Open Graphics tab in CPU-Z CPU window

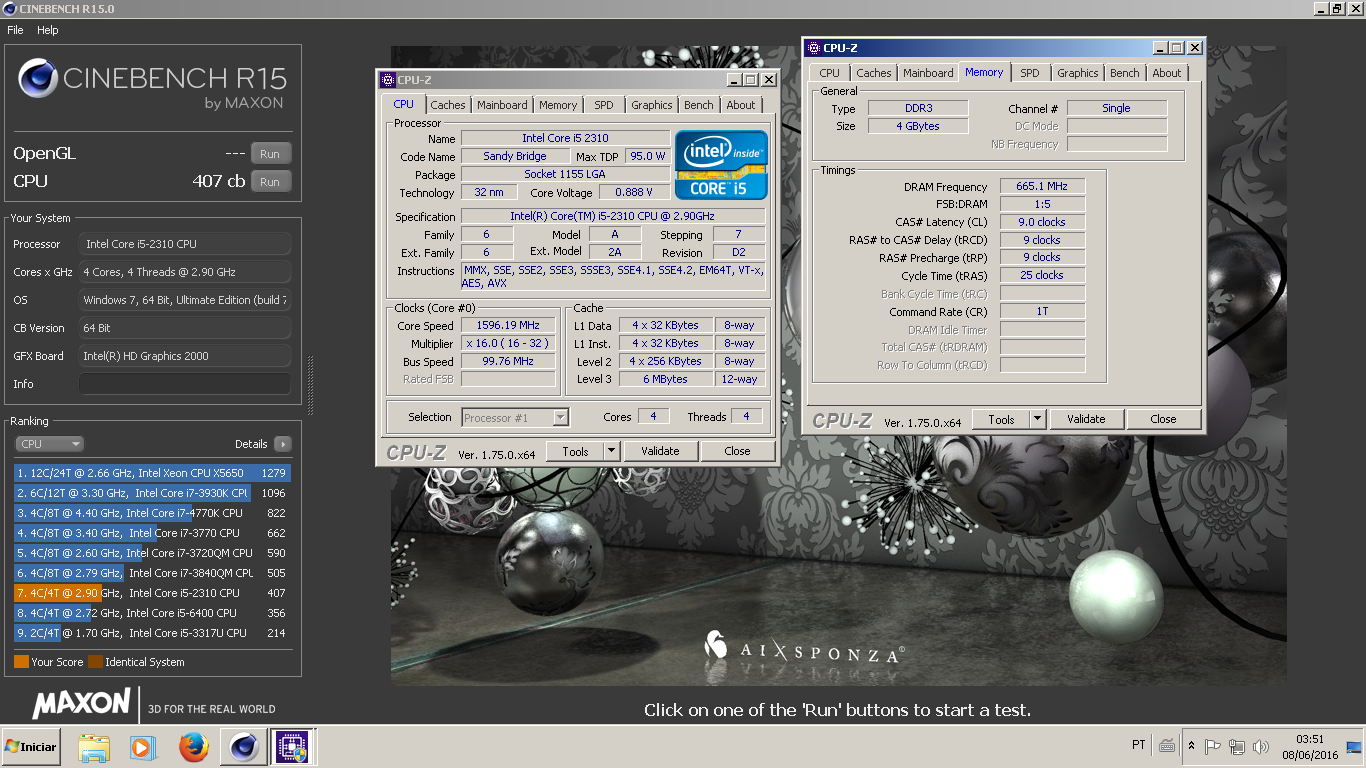click(x=652, y=105)
